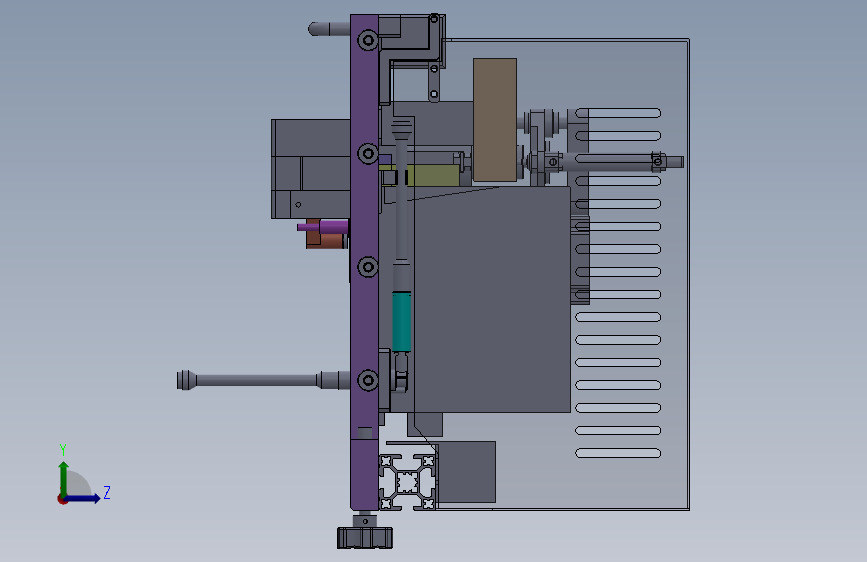Click the green Y axis arrow of the triad
This screenshot has height=562, width=867.
tap(64, 478)
